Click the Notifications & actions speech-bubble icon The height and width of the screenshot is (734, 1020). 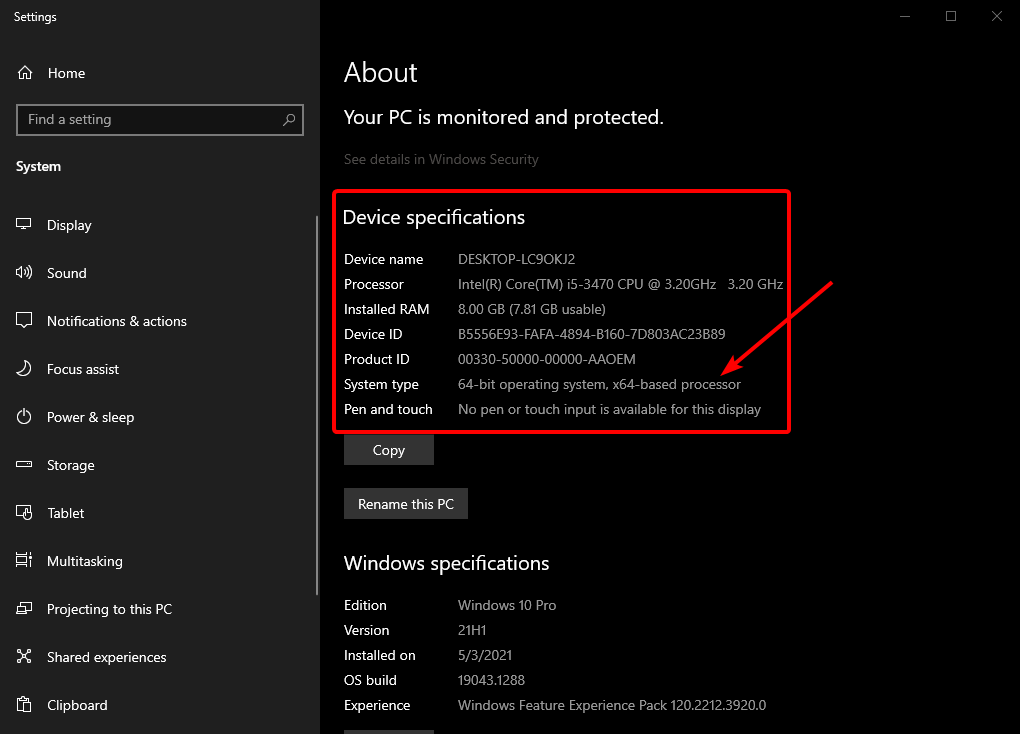pyautogui.click(x=24, y=320)
